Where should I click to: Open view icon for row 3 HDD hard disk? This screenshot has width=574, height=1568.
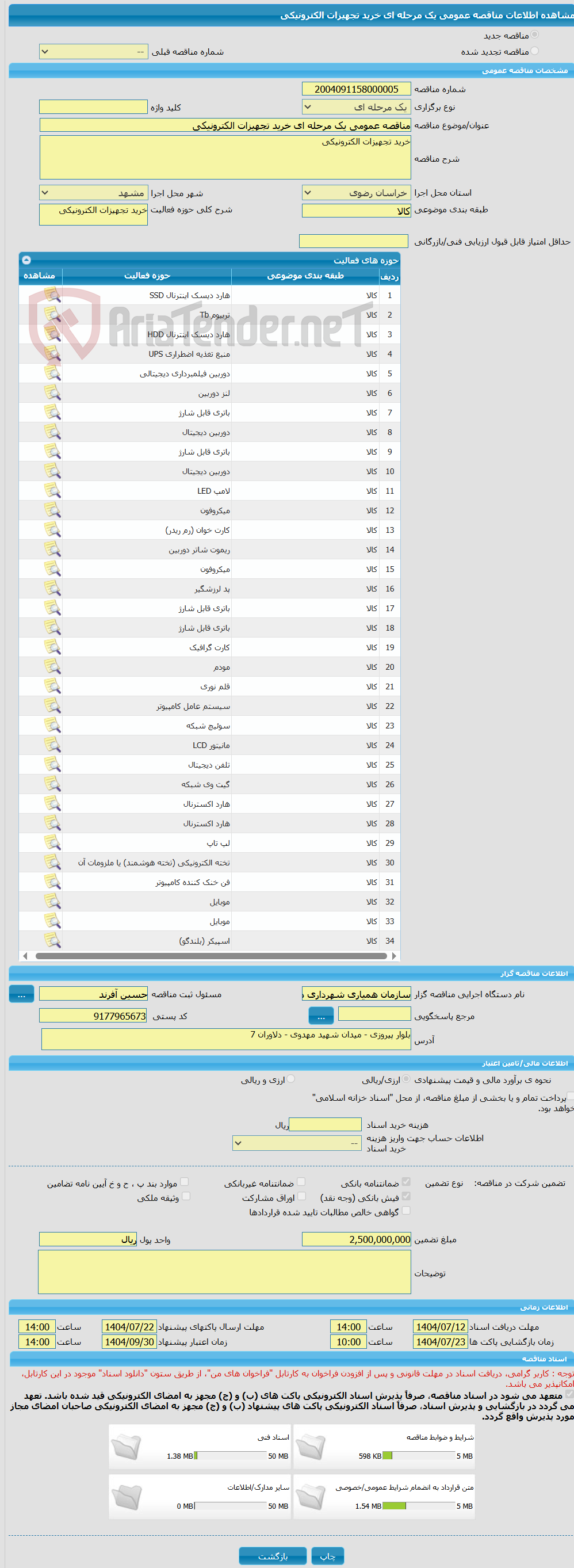pyautogui.click(x=52, y=334)
